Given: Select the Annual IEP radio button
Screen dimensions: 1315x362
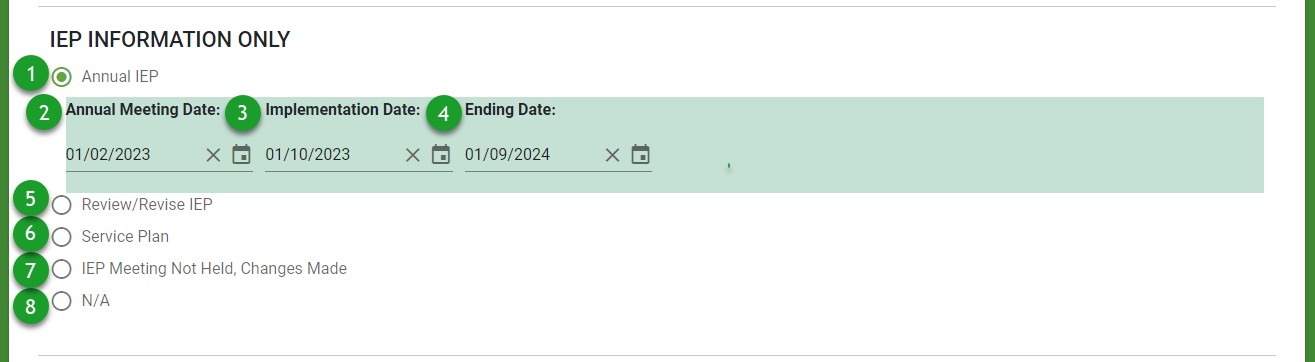Looking at the screenshot, I should click(x=62, y=76).
